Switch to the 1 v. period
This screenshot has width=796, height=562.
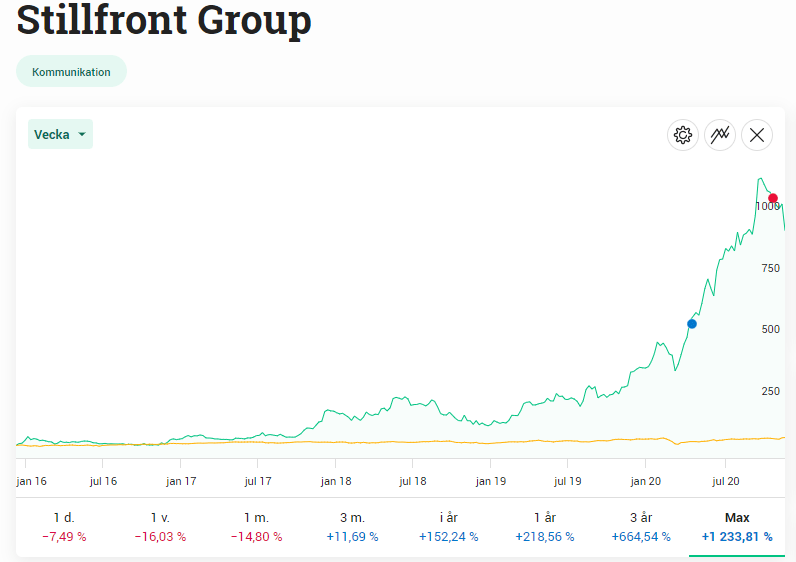pos(160,527)
